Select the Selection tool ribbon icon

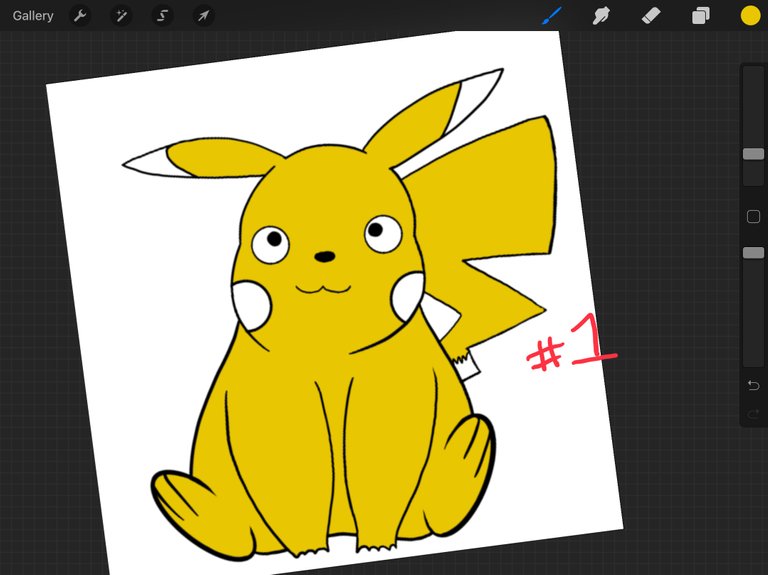tap(162, 16)
